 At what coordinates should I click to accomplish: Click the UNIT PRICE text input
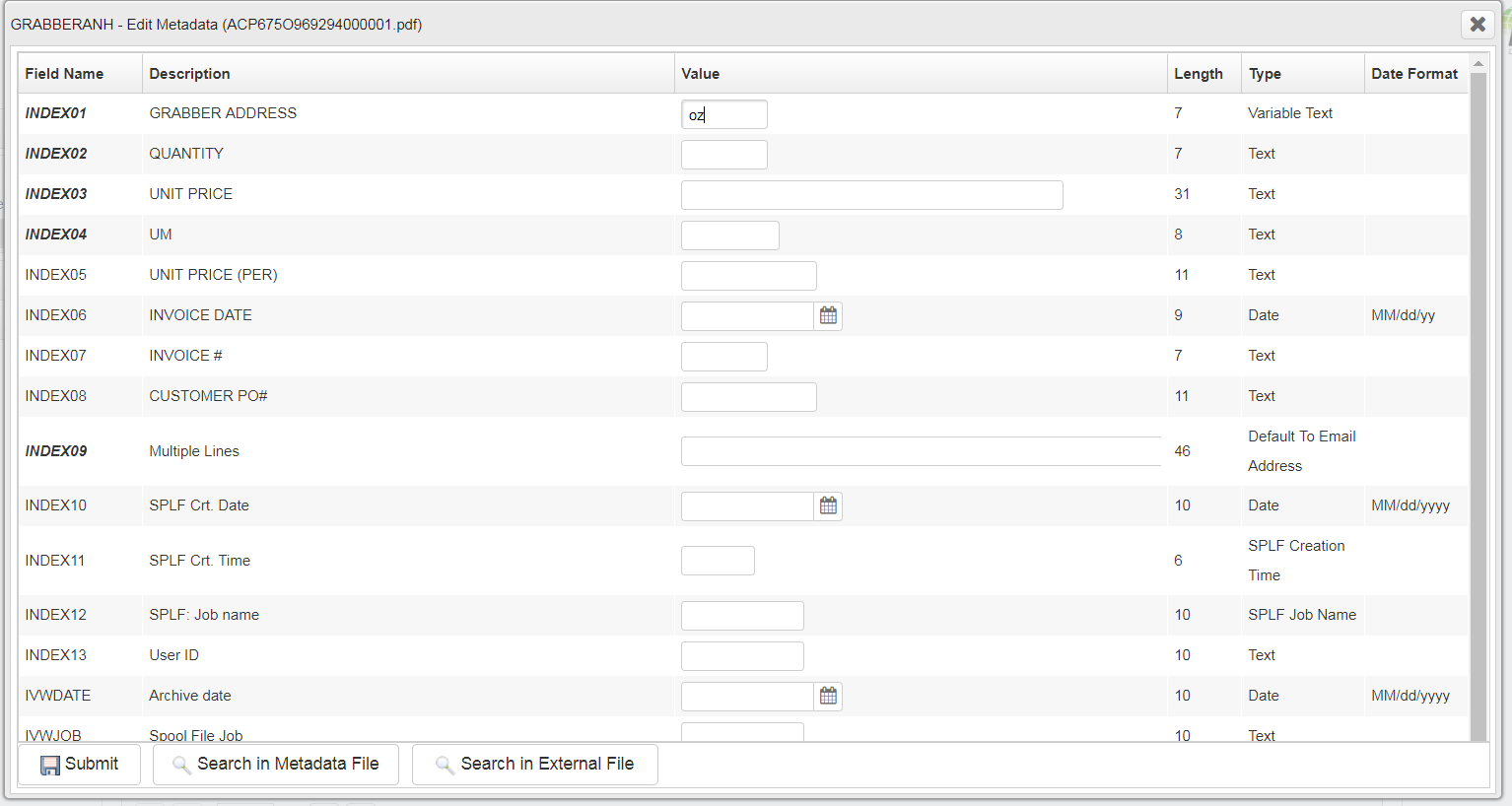click(x=871, y=195)
